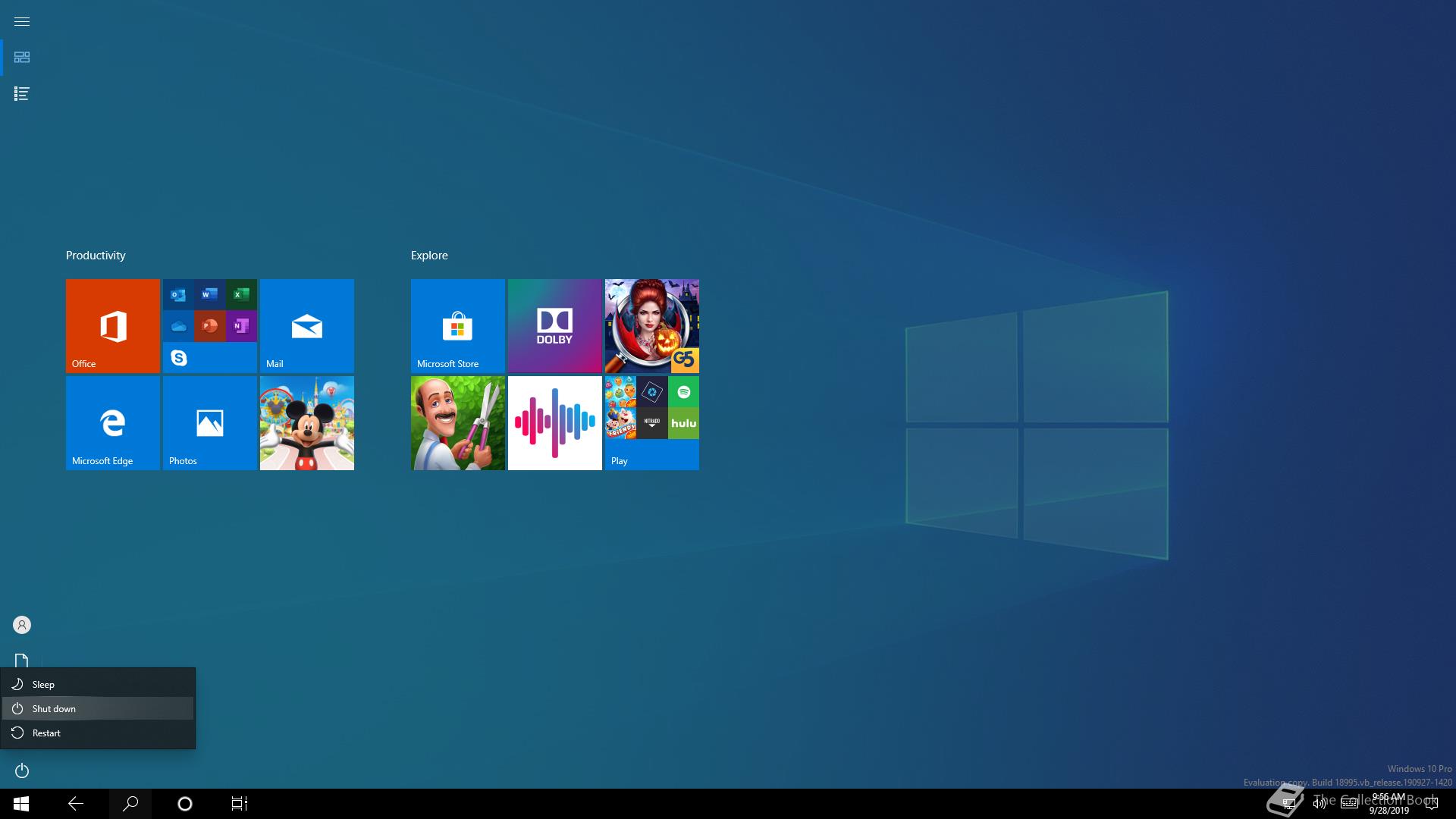Screen dimensions: 1456x819
Task: Open the Mail tile
Action: point(307,326)
